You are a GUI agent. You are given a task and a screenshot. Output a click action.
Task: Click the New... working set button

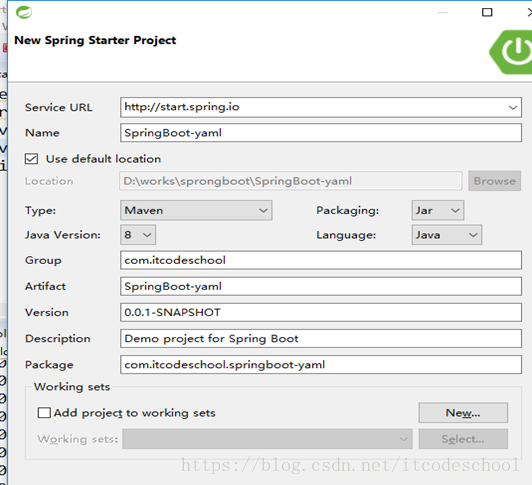(x=463, y=413)
